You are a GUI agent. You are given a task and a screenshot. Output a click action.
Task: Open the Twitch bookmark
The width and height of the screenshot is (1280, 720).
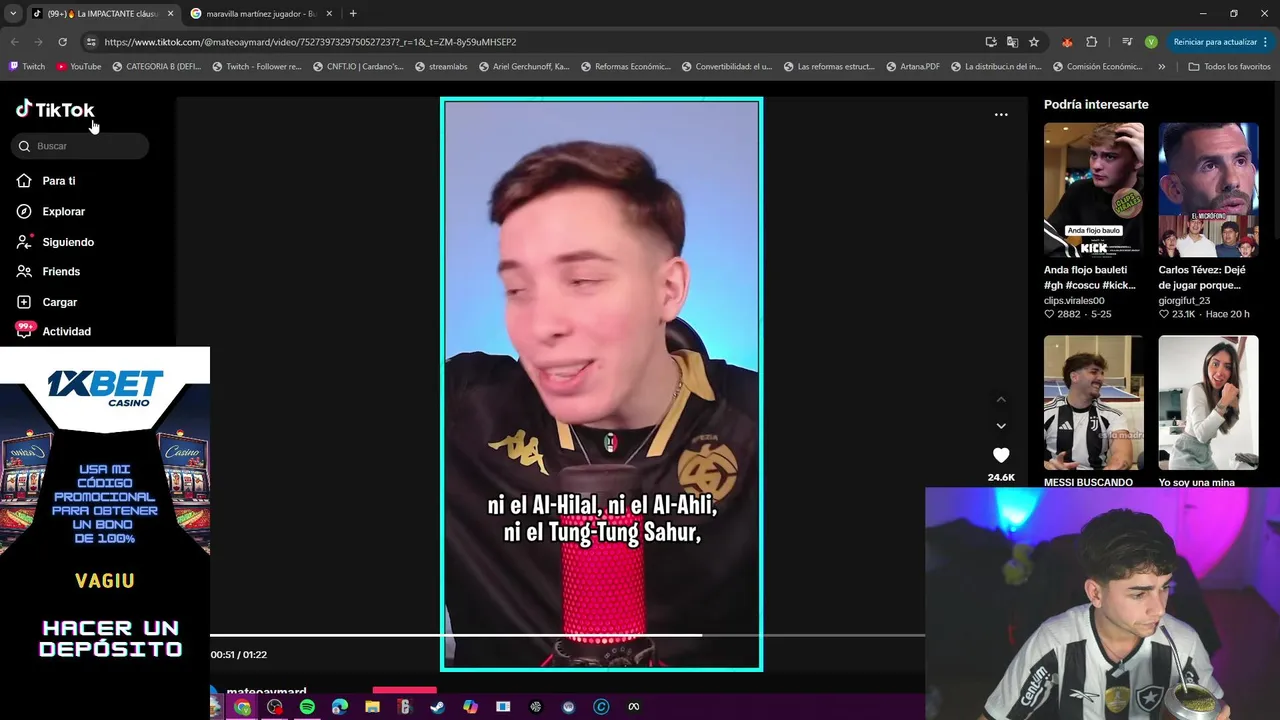point(27,67)
